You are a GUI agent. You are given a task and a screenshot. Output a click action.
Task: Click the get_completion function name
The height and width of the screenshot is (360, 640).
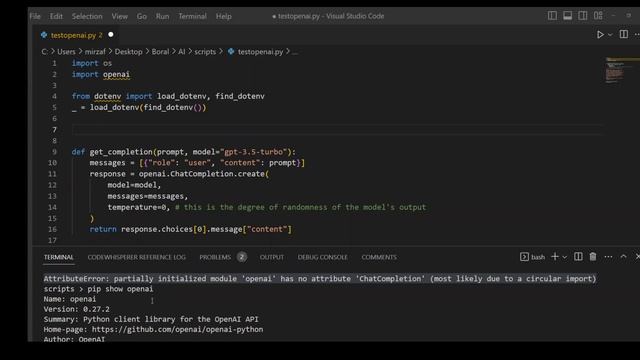(x=121, y=152)
